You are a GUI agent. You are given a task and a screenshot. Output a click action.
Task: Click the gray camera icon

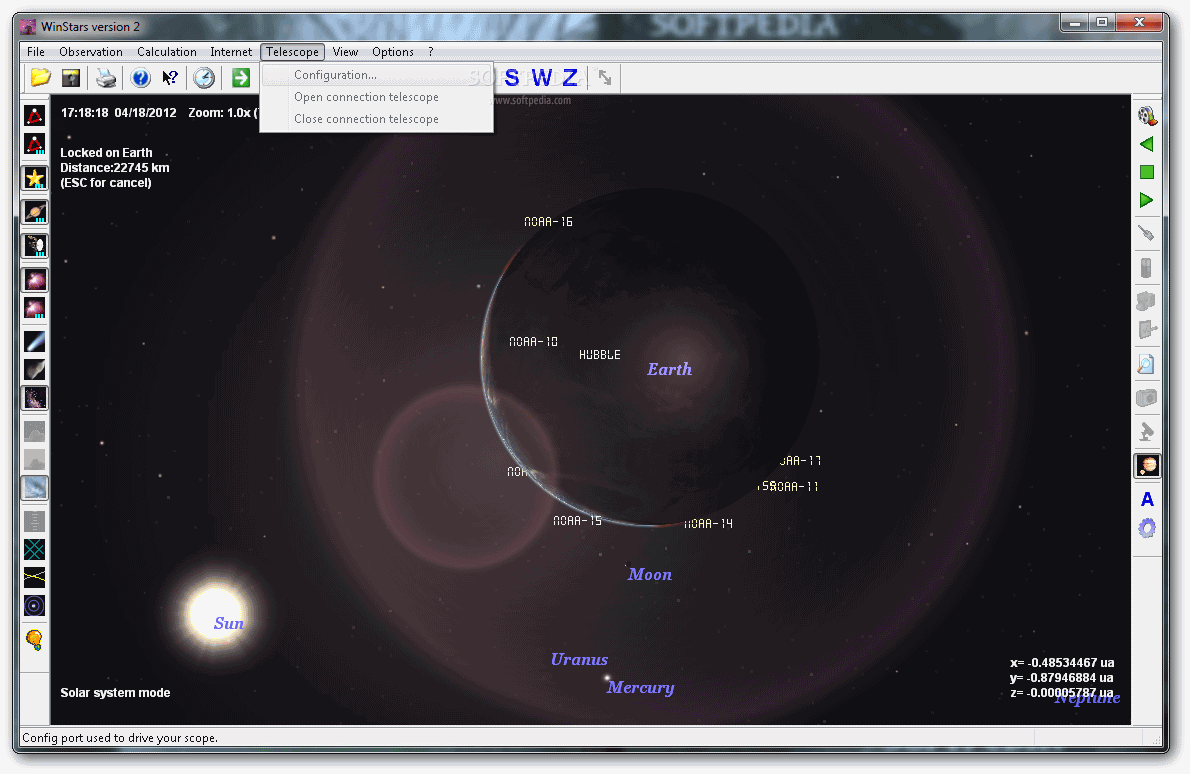(1147, 398)
